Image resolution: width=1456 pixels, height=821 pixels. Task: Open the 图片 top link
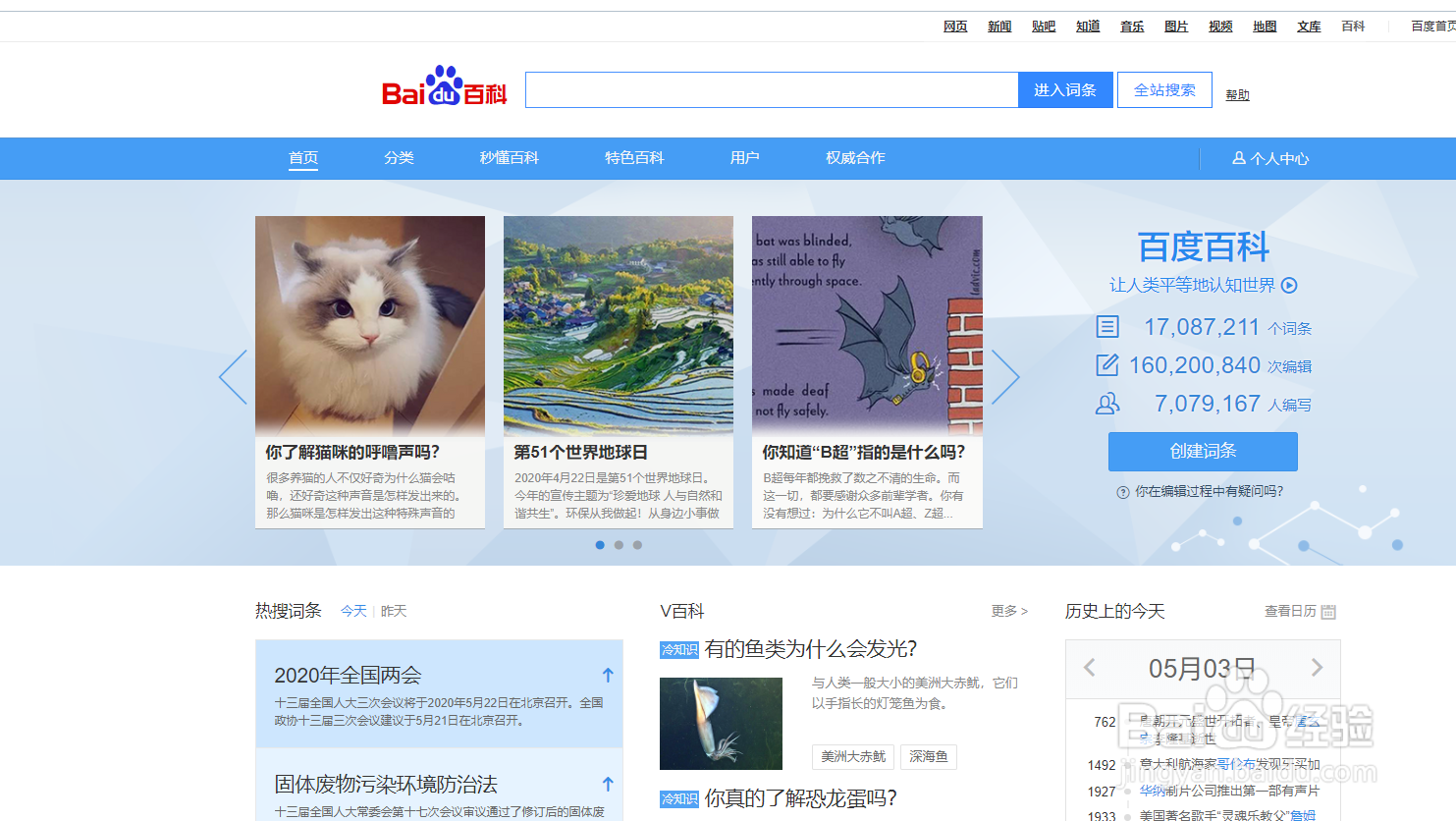coord(1176,27)
